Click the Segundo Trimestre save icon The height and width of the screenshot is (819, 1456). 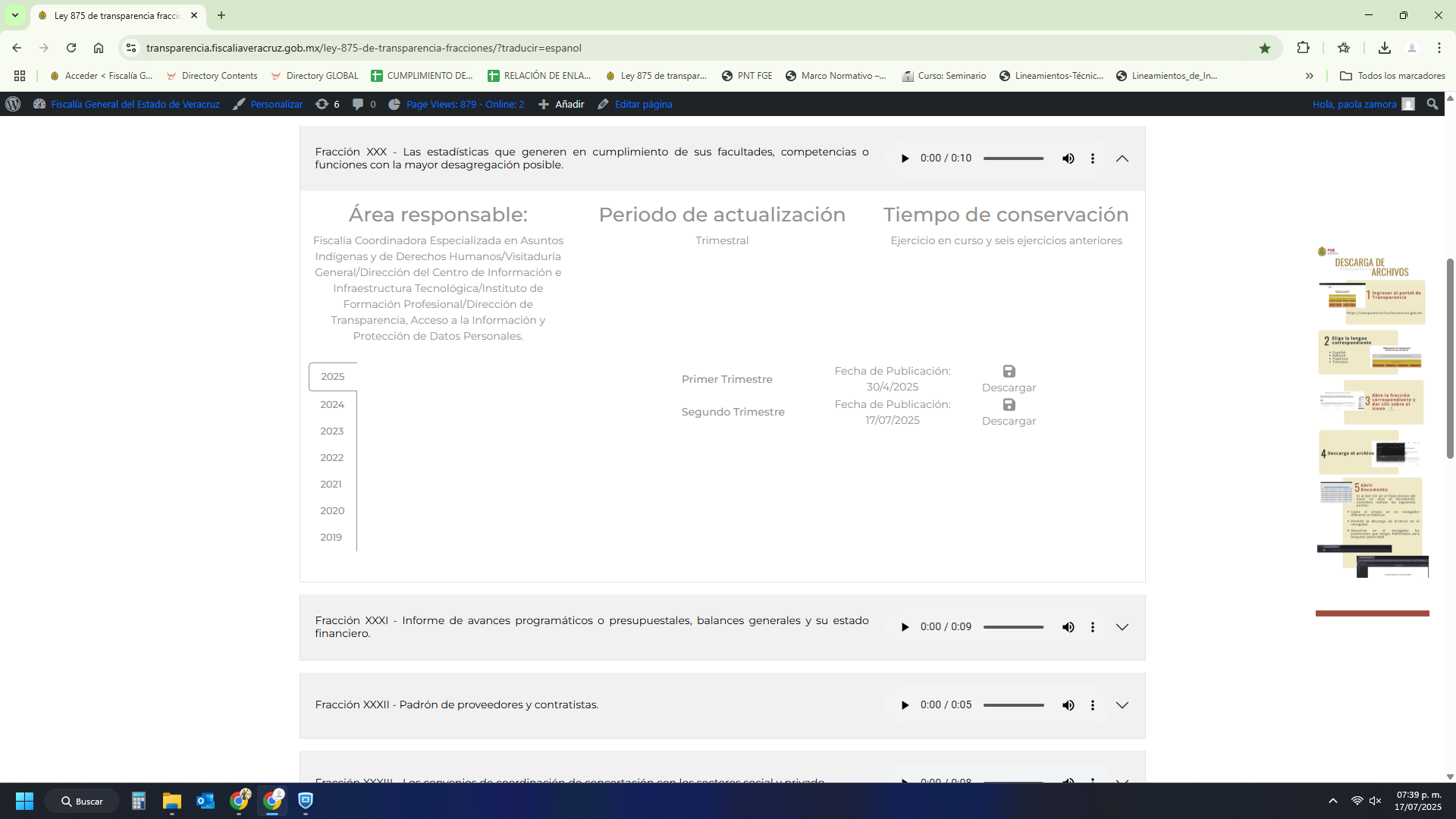pyautogui.click(x=1009, y=405)
